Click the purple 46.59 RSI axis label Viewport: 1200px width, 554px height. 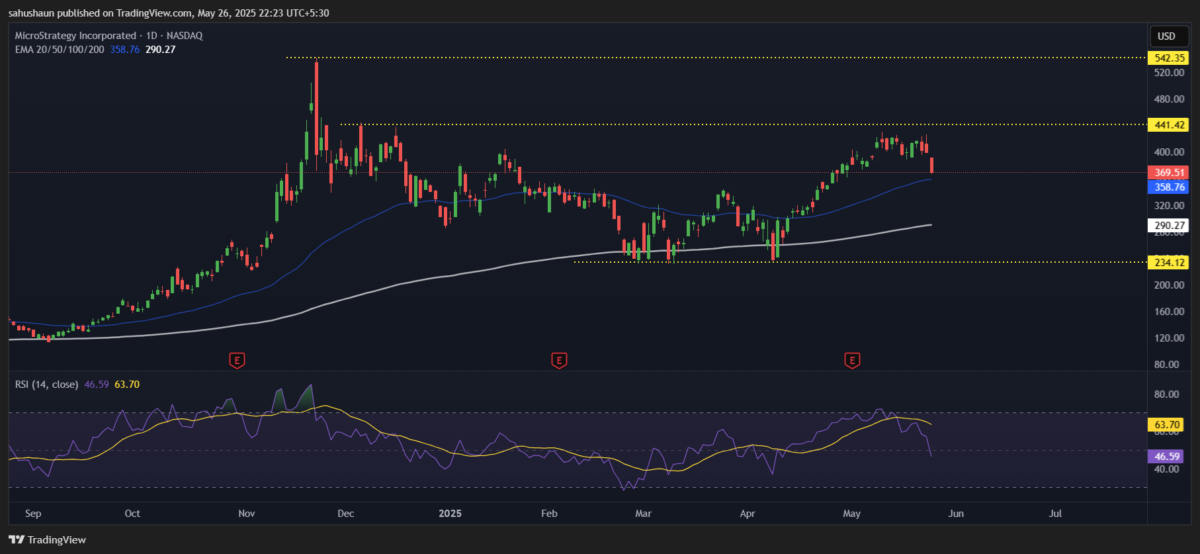(x=1166, y=455)
